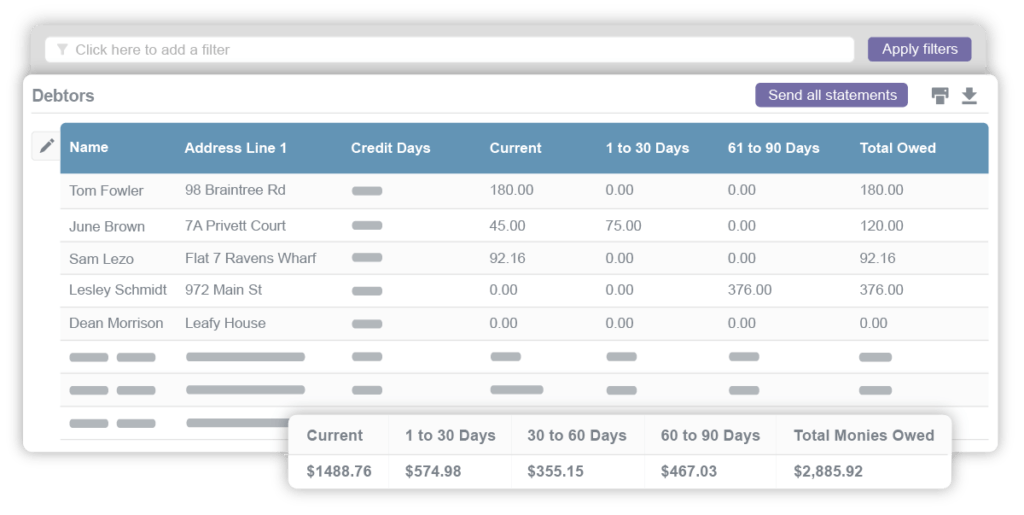Click the 30 to 60 Days summary header
The height and width of the screenshot is (515, 1024).
[x=577, y=435]
